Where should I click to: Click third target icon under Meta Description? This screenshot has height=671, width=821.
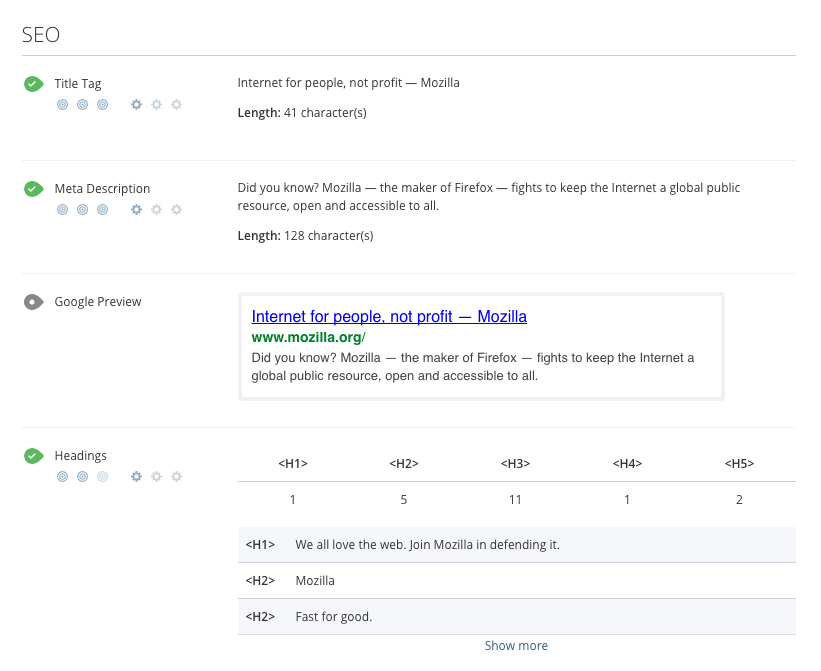tap(103, 210)
